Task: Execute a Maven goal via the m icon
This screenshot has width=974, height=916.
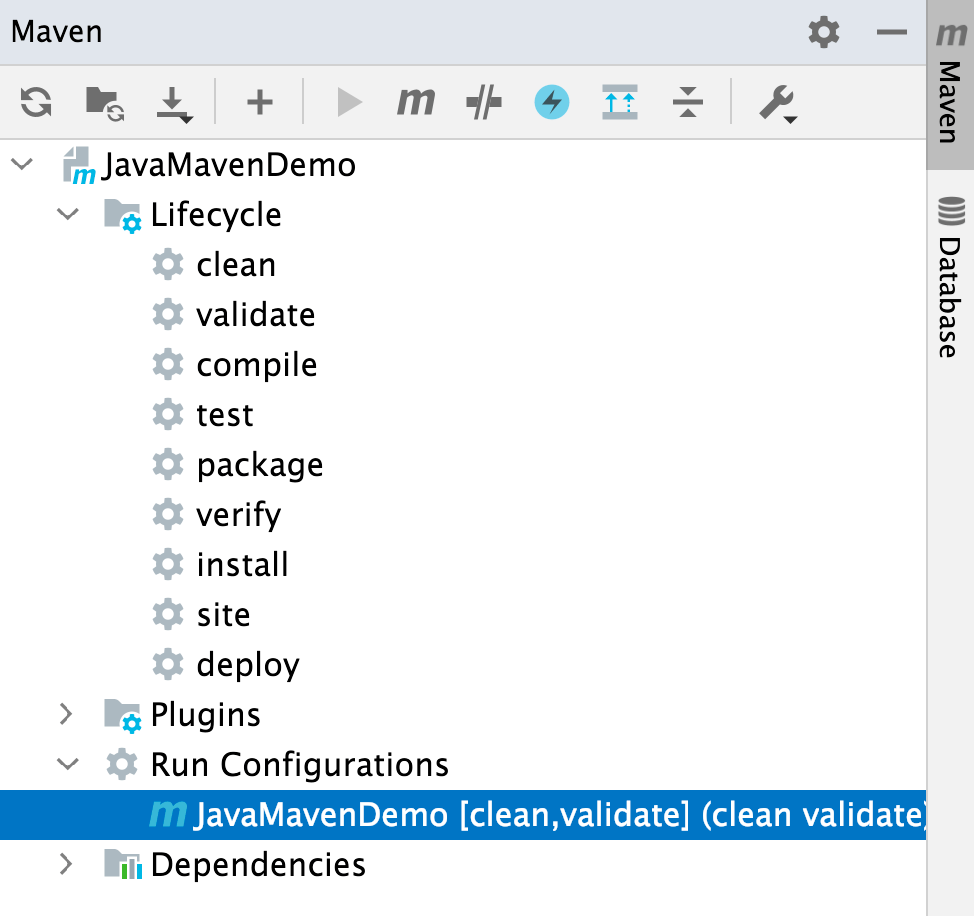Action: click(415, 101)
